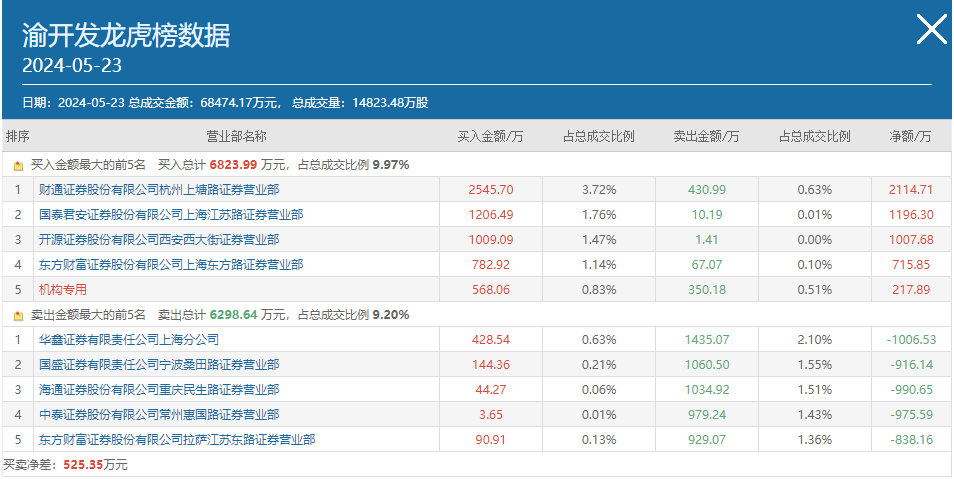
Task: Open 开源证券西安西大街证券营业部 link
Action: 159,240
